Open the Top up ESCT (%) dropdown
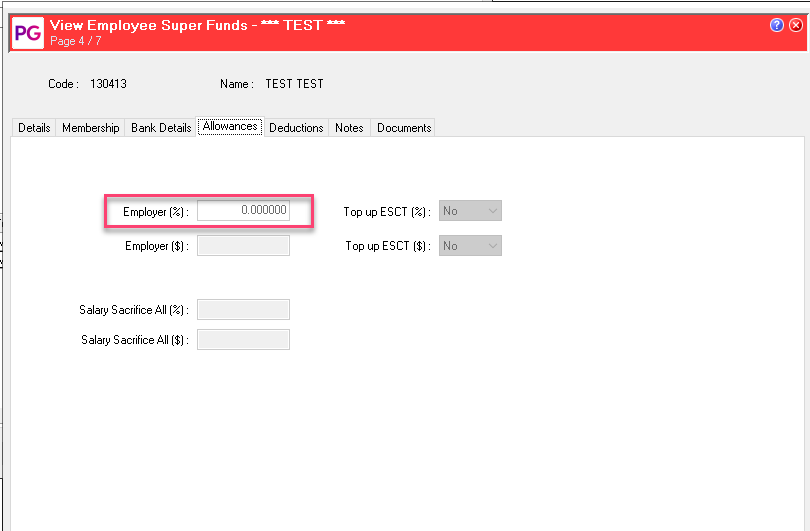Screen dimensions: 810x531 (470, 211)
